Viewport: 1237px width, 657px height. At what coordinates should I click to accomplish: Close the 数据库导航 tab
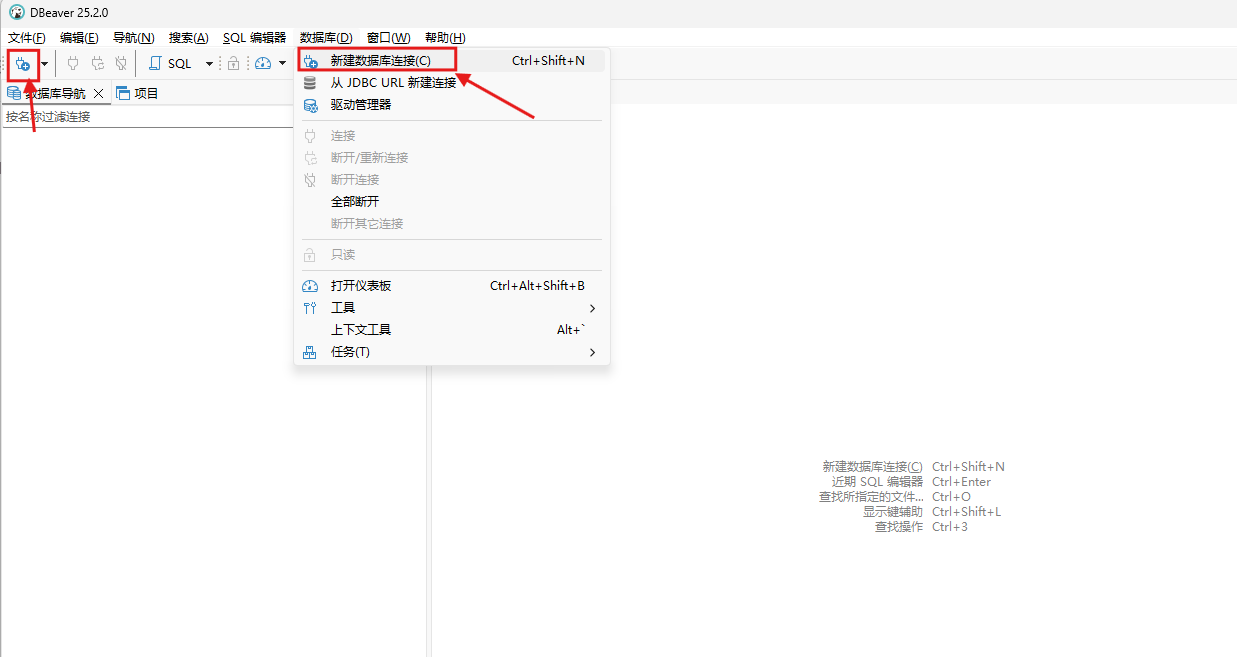point(98,94)
